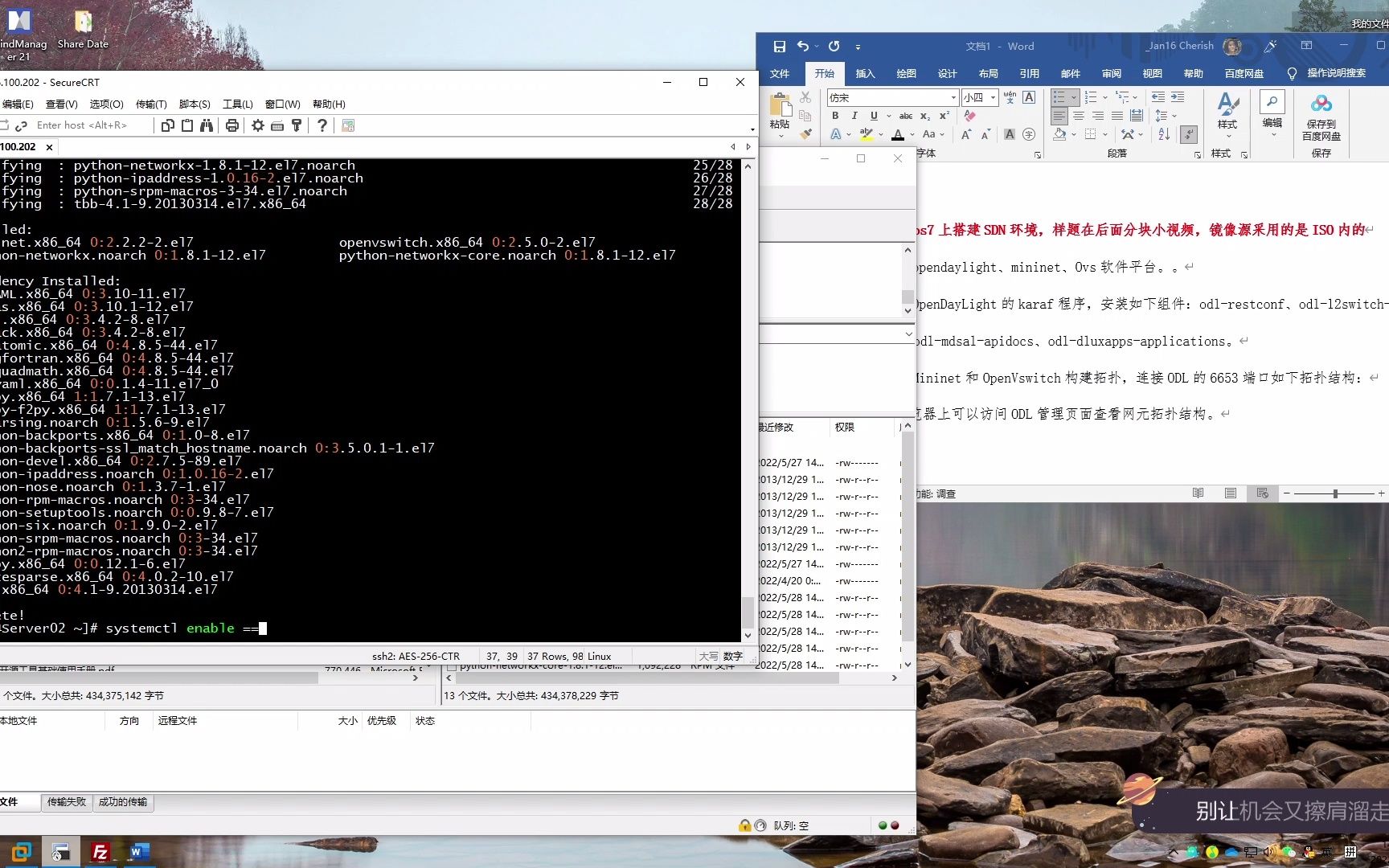Click the SecureCRT terminal vertical scrollbar
The image size is (1389, 868).
pos(748,400)
